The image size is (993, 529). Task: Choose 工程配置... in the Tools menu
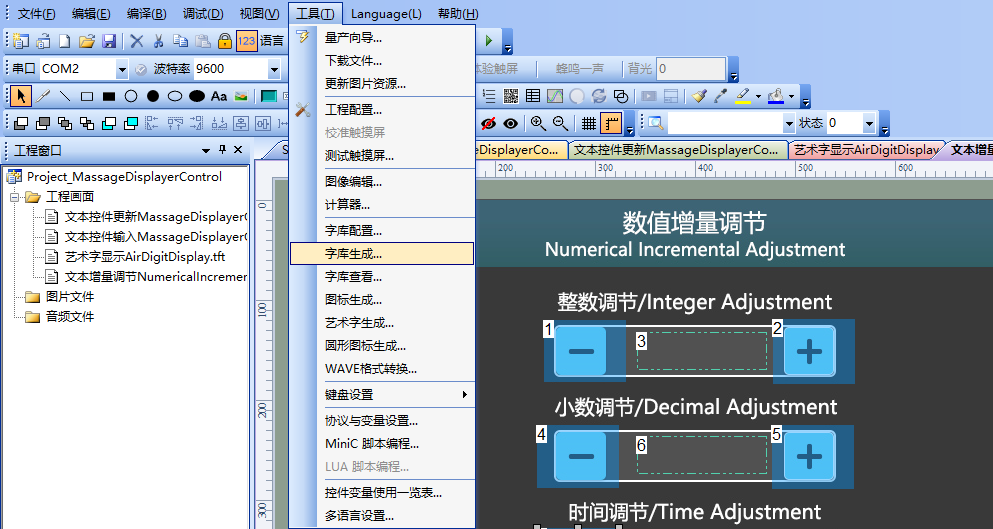(382, 110)
